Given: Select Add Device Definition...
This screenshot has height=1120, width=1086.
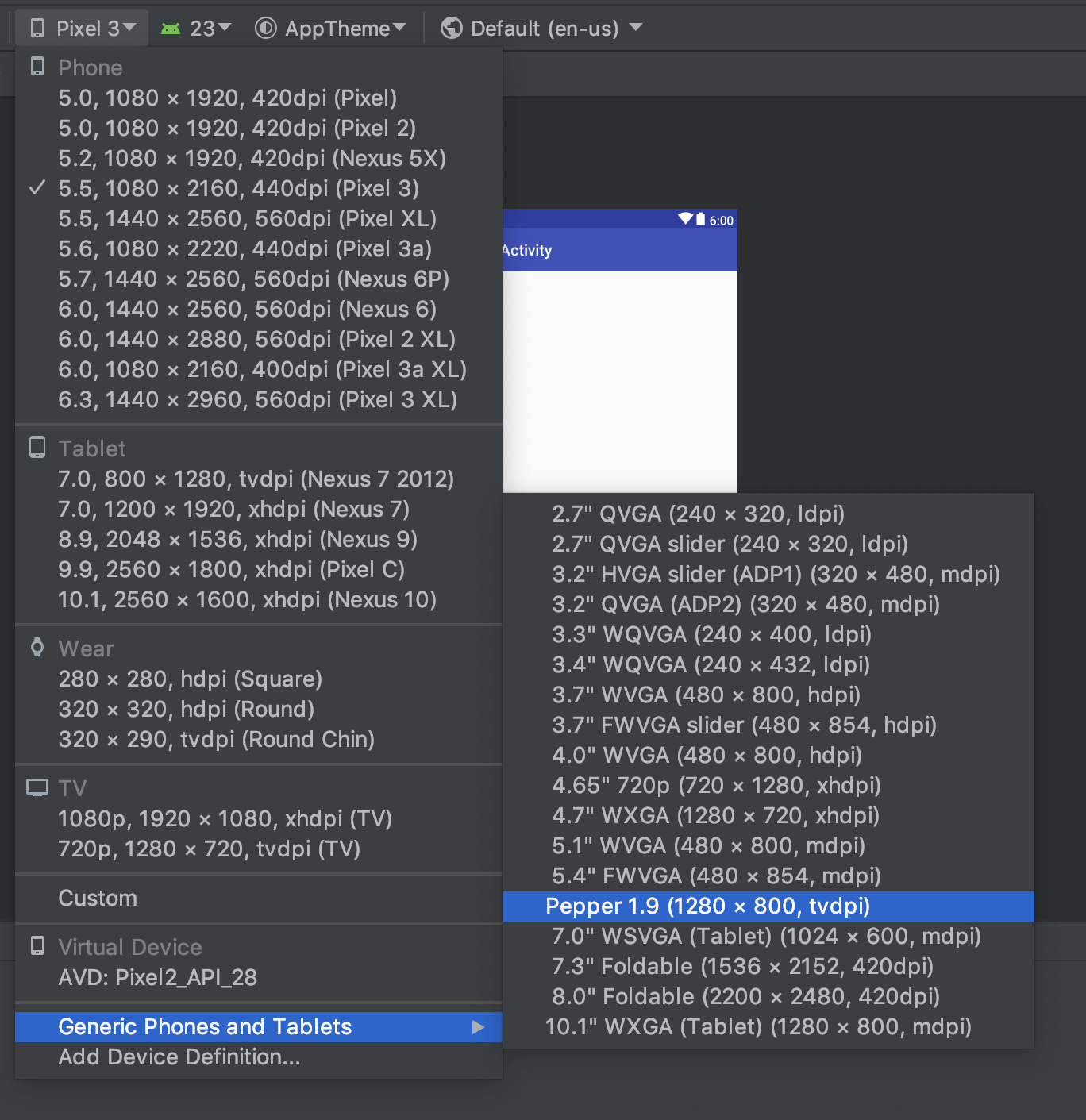Looking at the screenshot, I should 179,1057.
